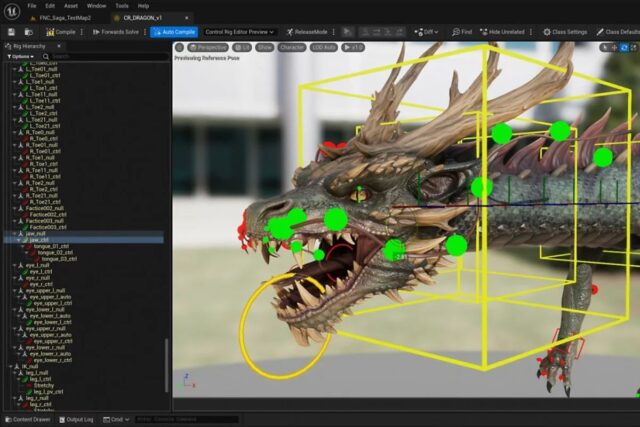Open the Rig Hierarchy Options dropdown
Viewport: 640px width, 427px height.
(x=22, y=57)
